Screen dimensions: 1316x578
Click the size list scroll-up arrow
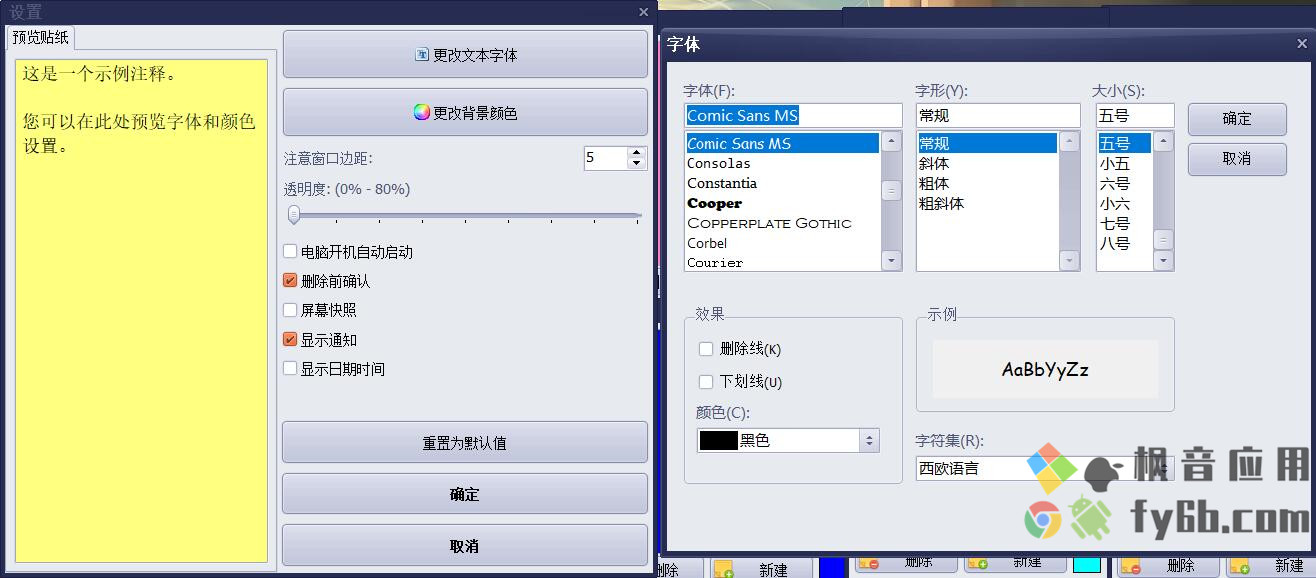[x=1163, y=142]
